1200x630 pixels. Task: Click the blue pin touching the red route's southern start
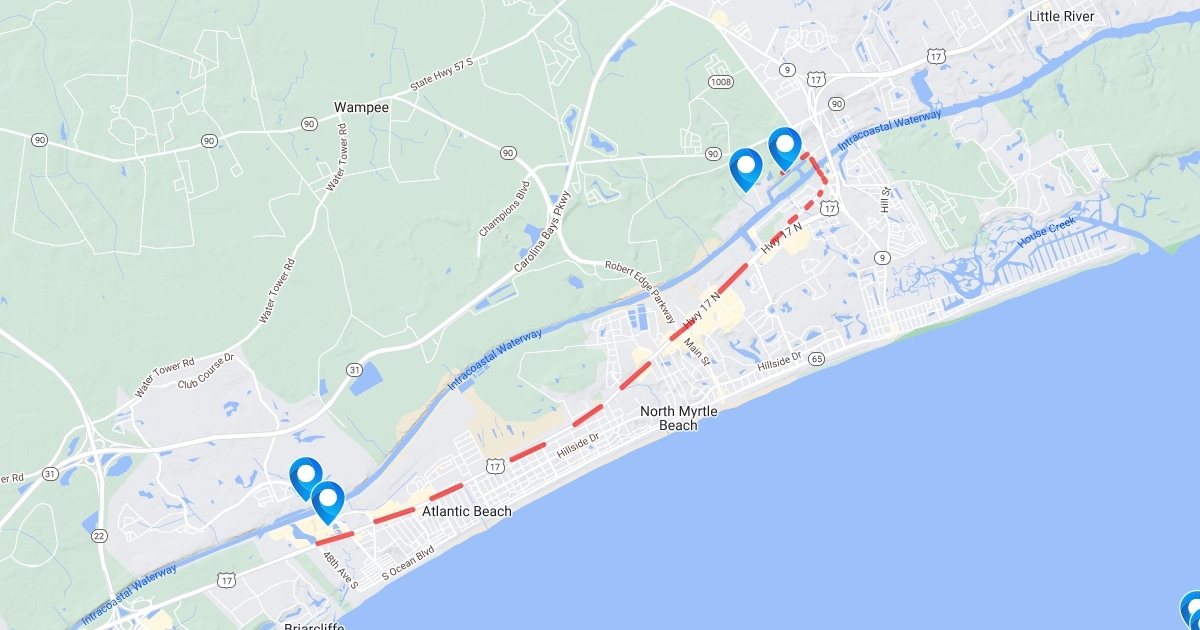327,502
